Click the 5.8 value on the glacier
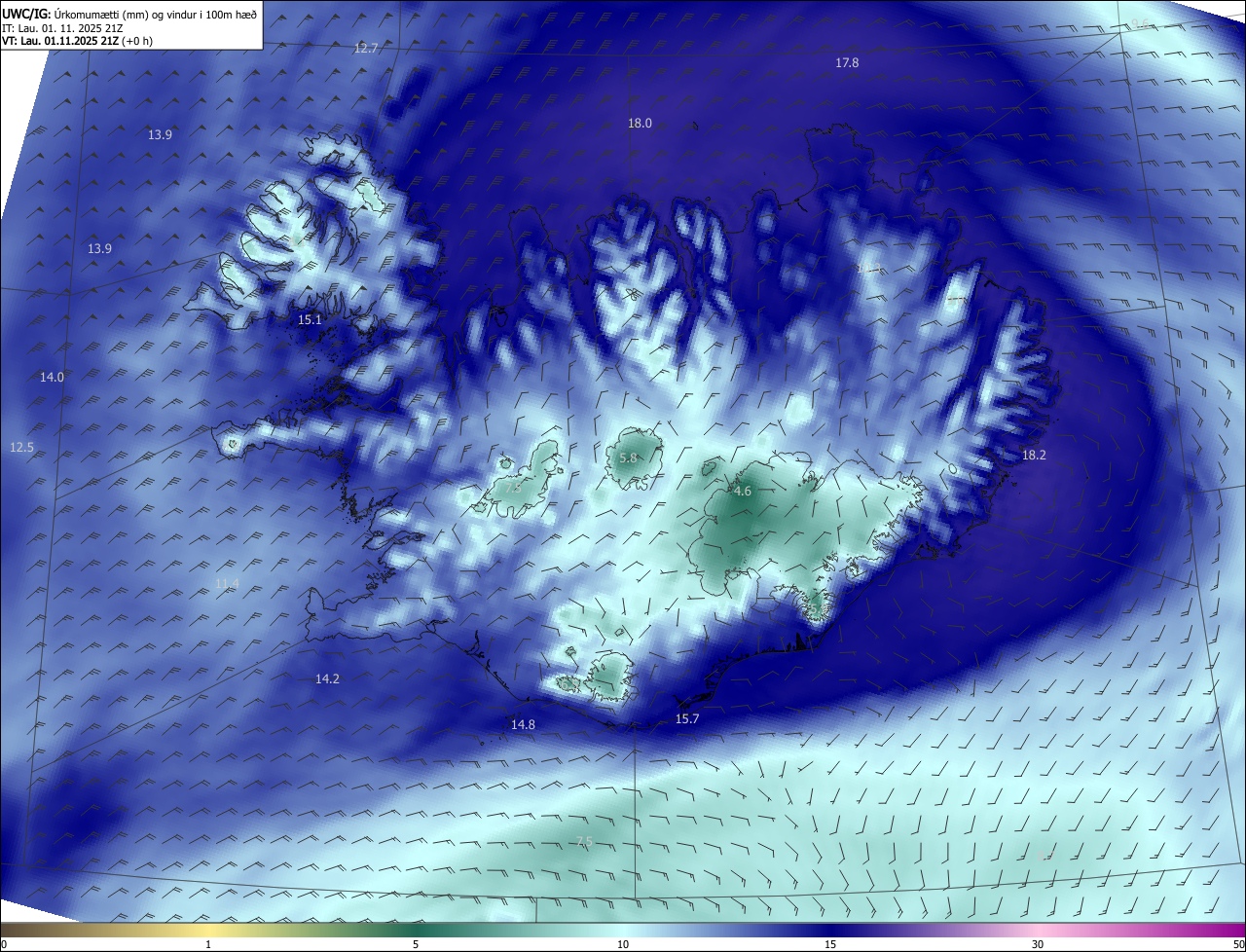 coord(628,458)
